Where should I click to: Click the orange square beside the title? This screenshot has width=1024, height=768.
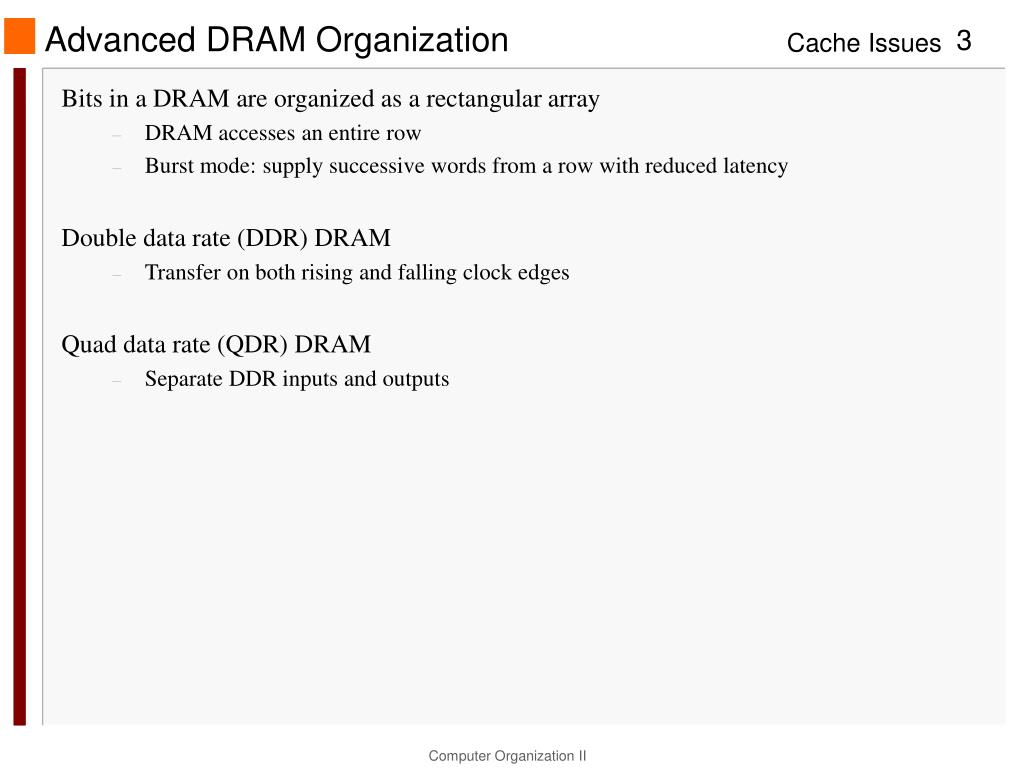pyautogui.click(x=20, y=36)
